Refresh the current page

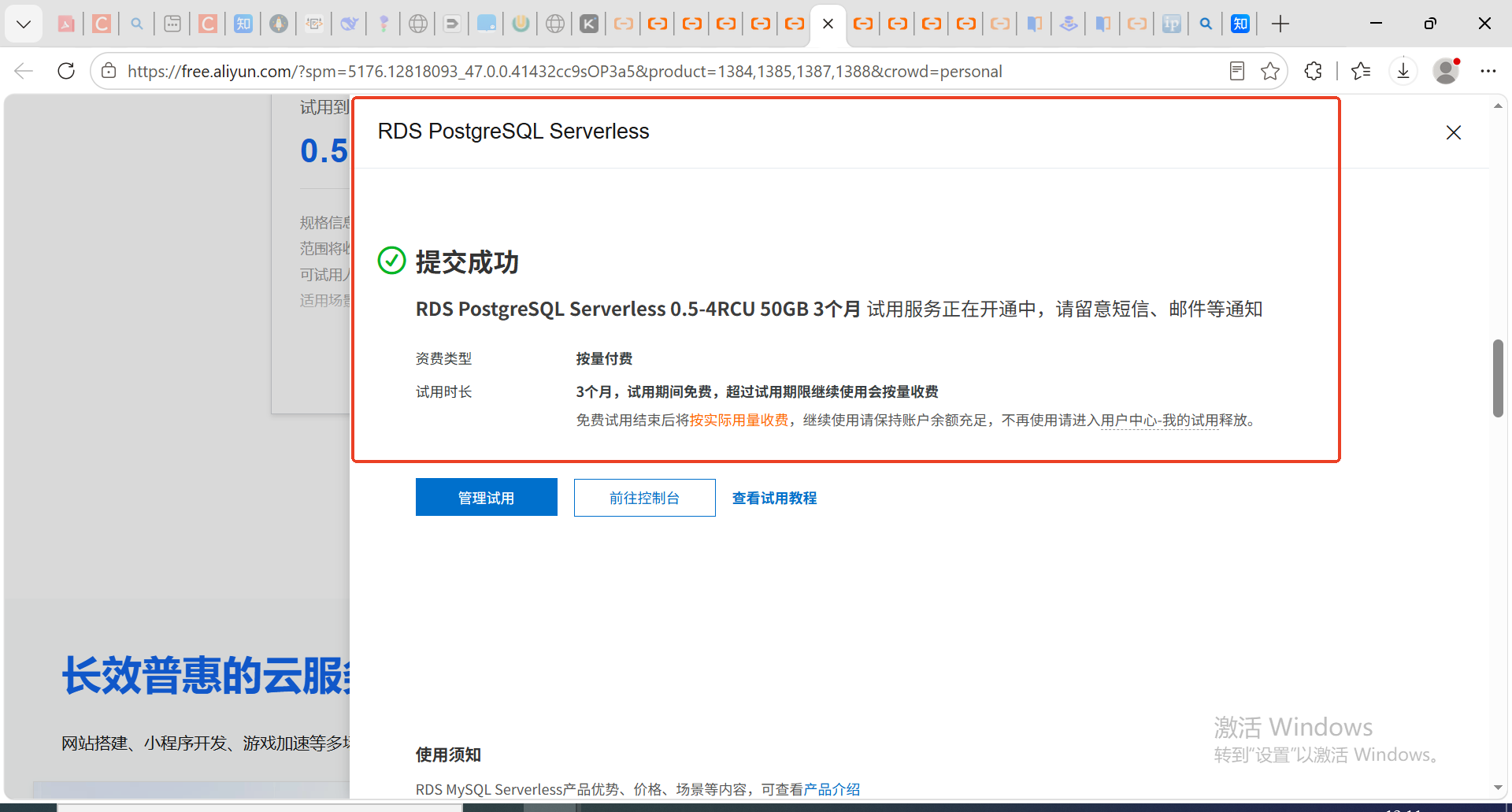(66, 71)
